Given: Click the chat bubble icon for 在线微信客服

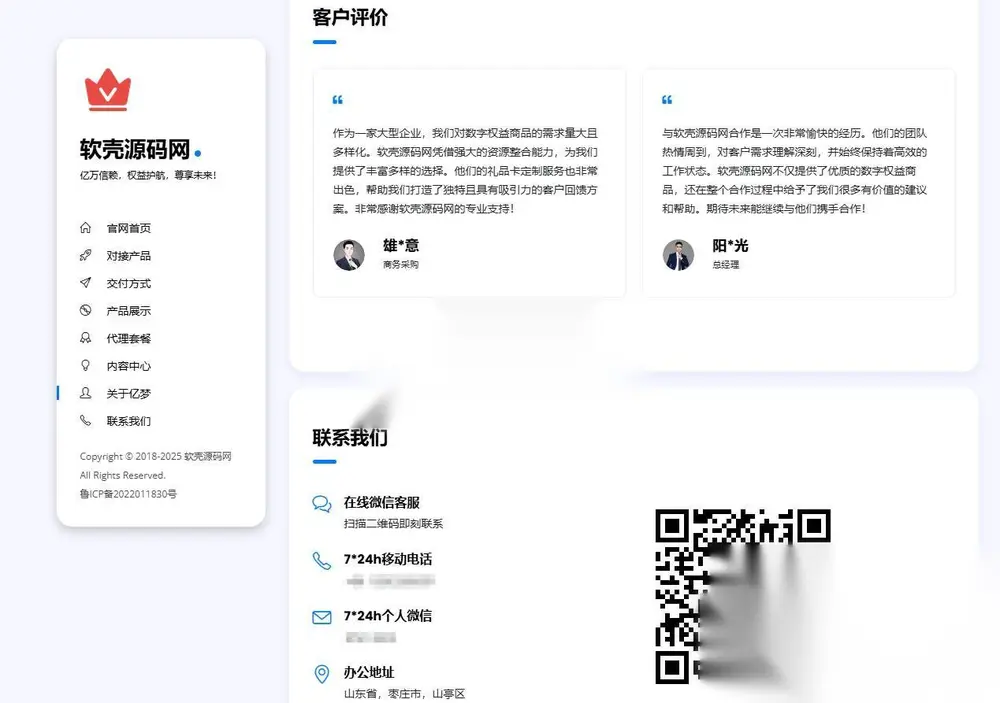Looking at the screenshot, I should [x=322, y=504].
